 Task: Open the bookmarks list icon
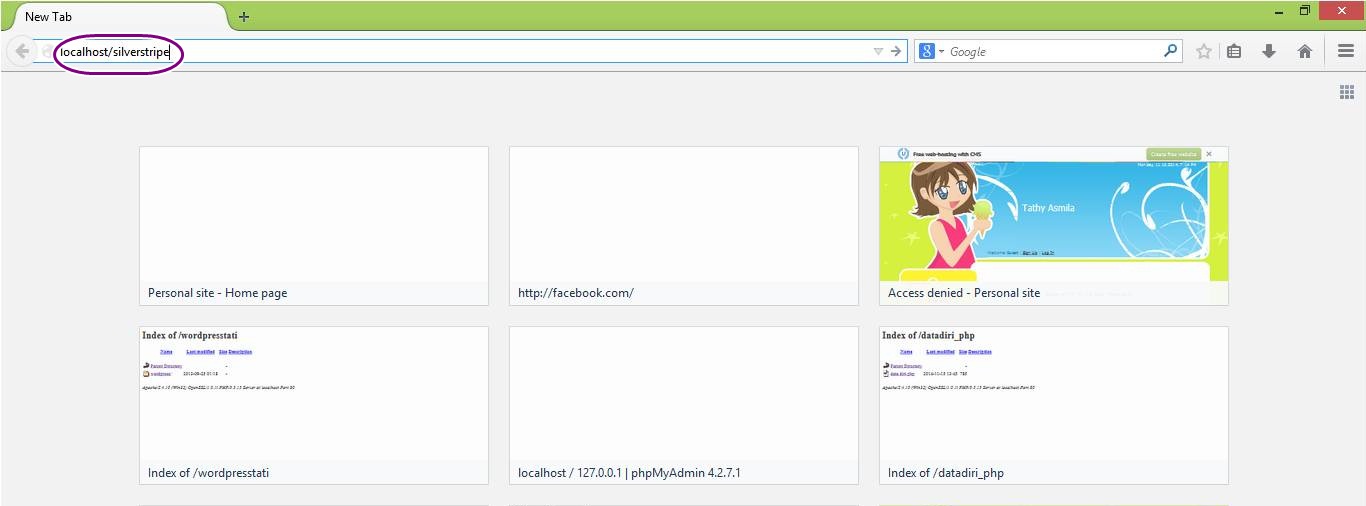click(x=1234, y=51)
